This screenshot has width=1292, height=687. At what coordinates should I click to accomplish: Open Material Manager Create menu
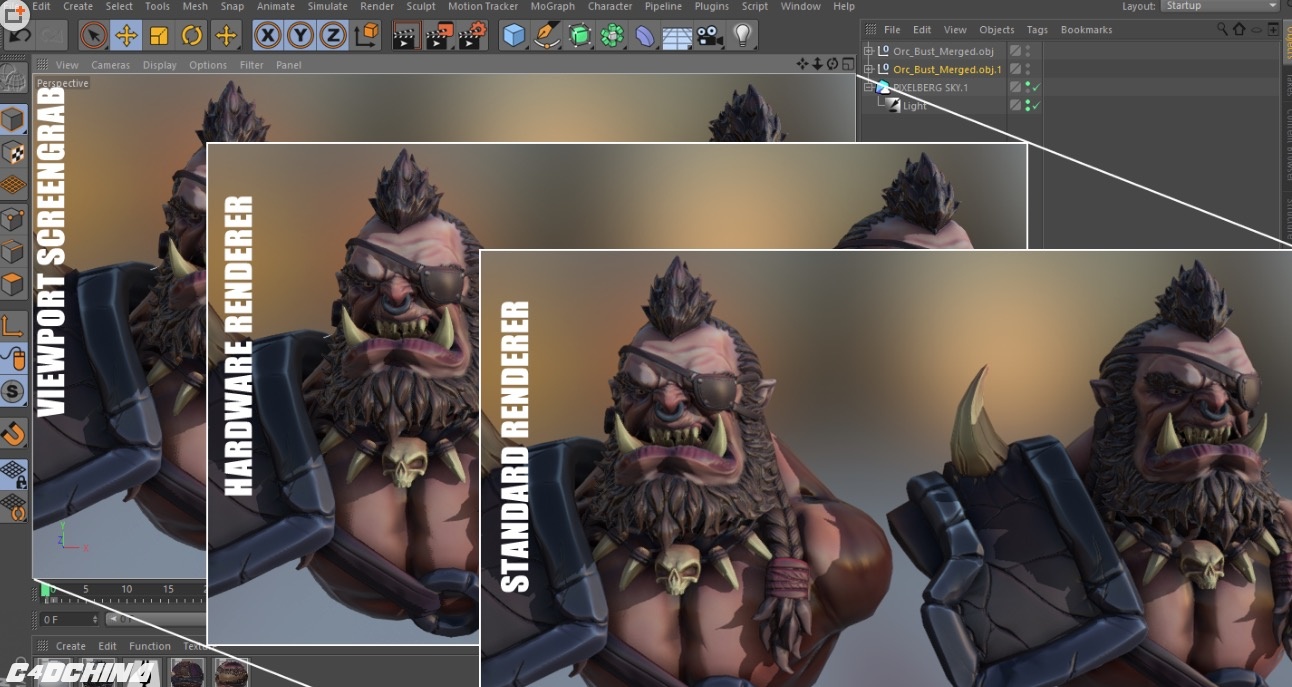pyautogui.click(x=70, y=646)
